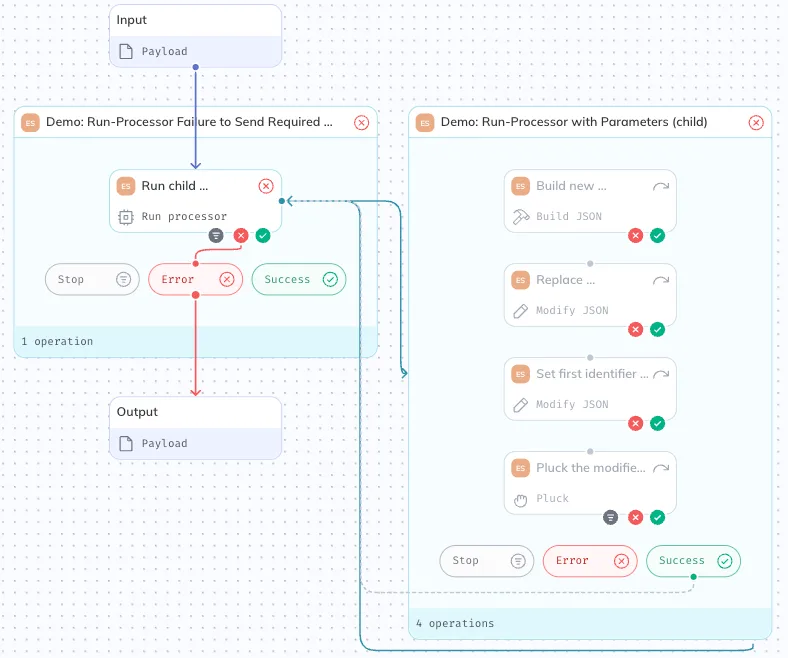
Task: Click skipped arrow icon on Pluck operation
Action: click(661, 468)
